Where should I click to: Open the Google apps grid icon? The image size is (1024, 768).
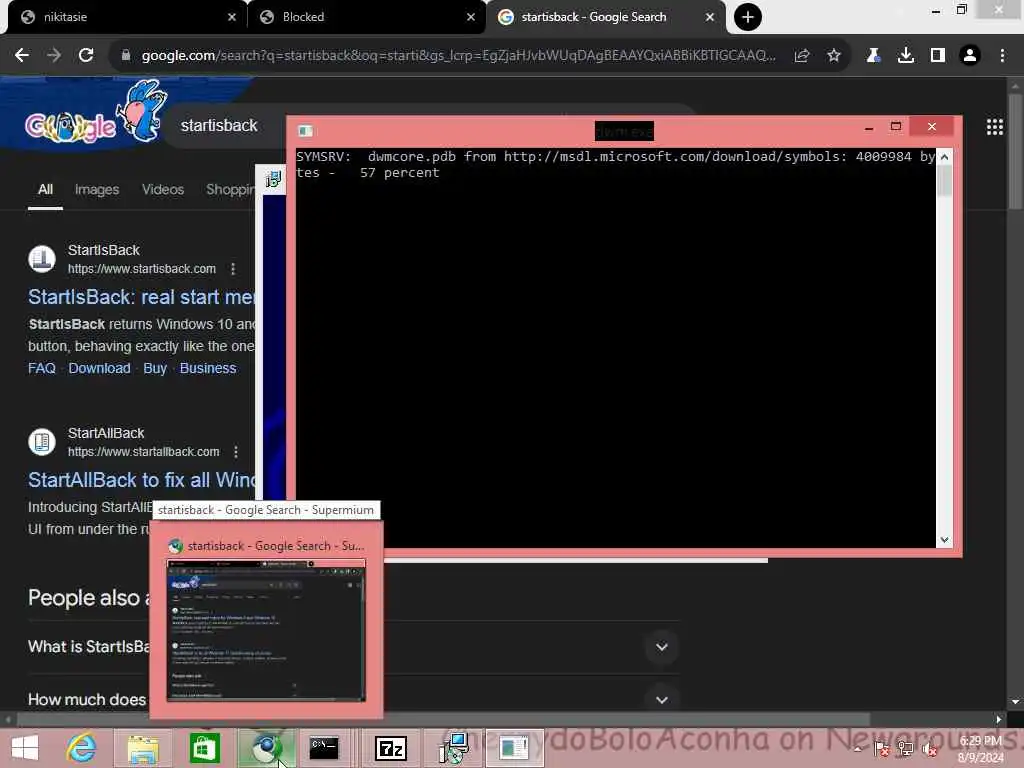coord(995,127)
